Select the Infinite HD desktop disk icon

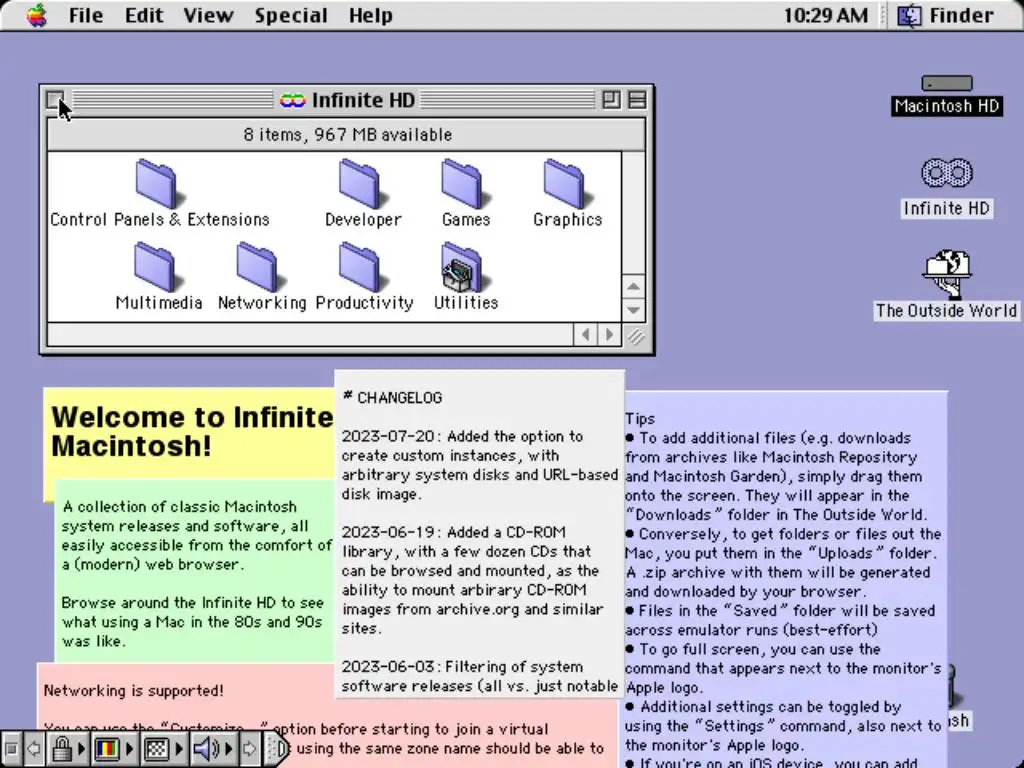pyautogui.click(x=946, y=173)
